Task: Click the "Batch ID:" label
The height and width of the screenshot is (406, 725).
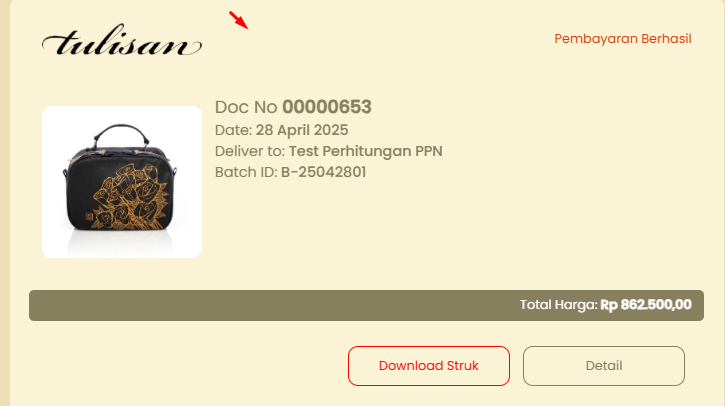Action: point(246,172)
